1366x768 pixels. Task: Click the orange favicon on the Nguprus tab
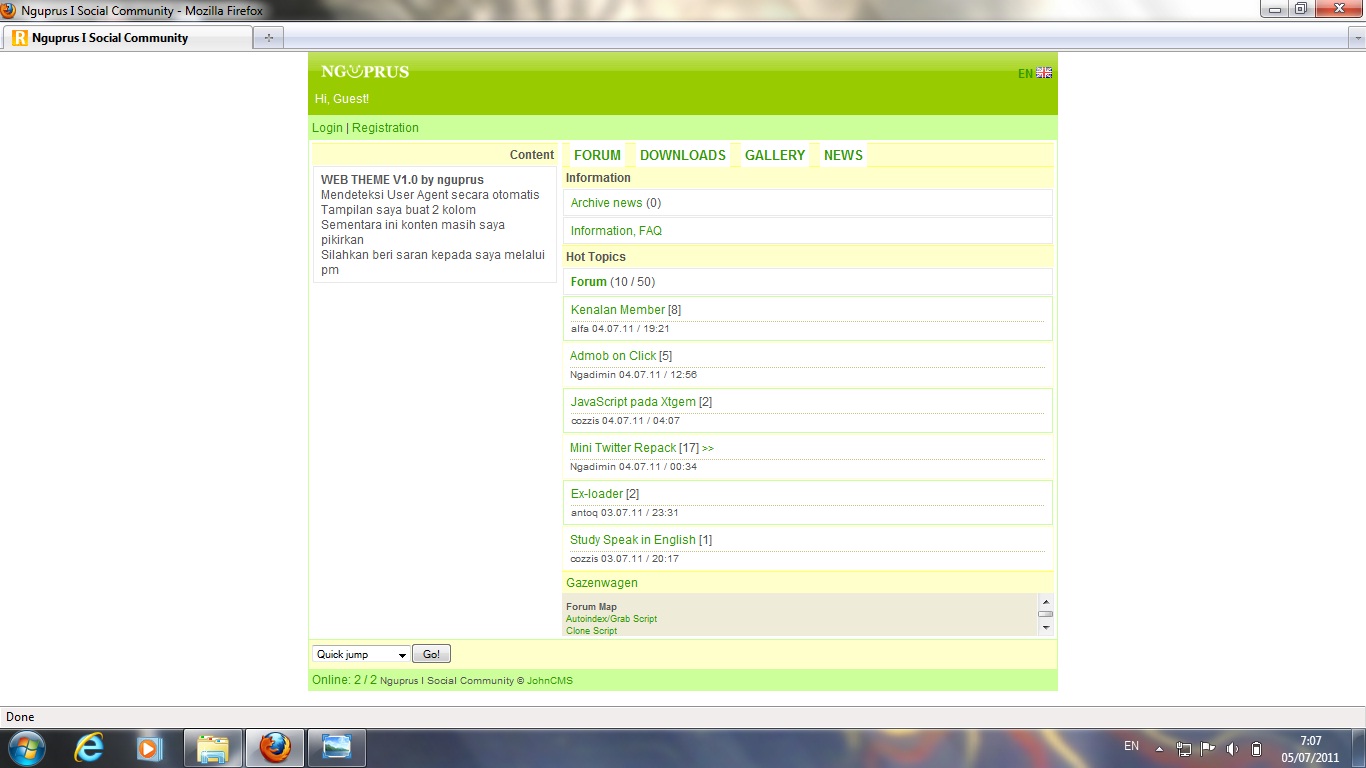[20, 38]
